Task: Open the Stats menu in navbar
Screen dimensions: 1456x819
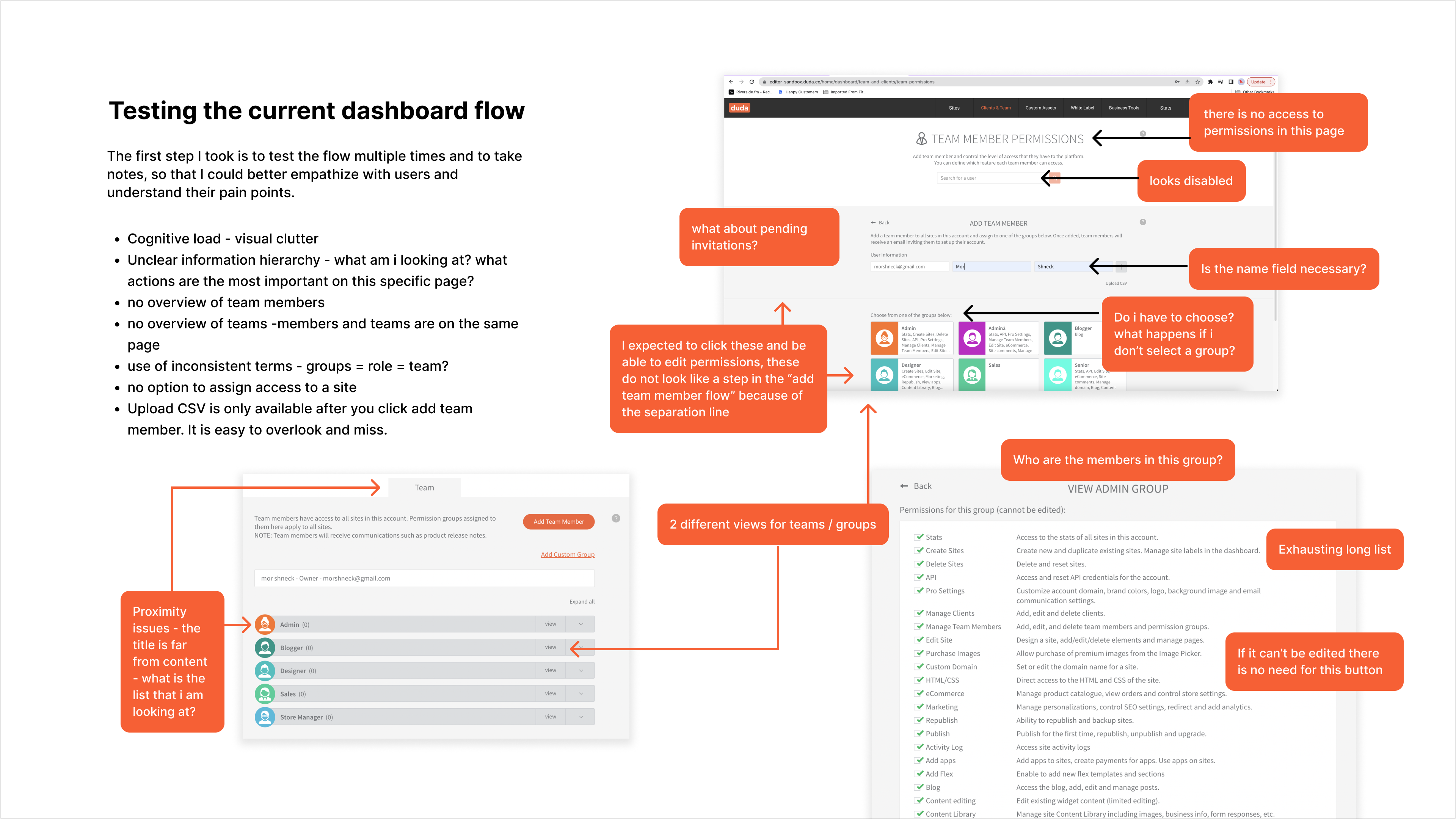Action: point(1166,108)
